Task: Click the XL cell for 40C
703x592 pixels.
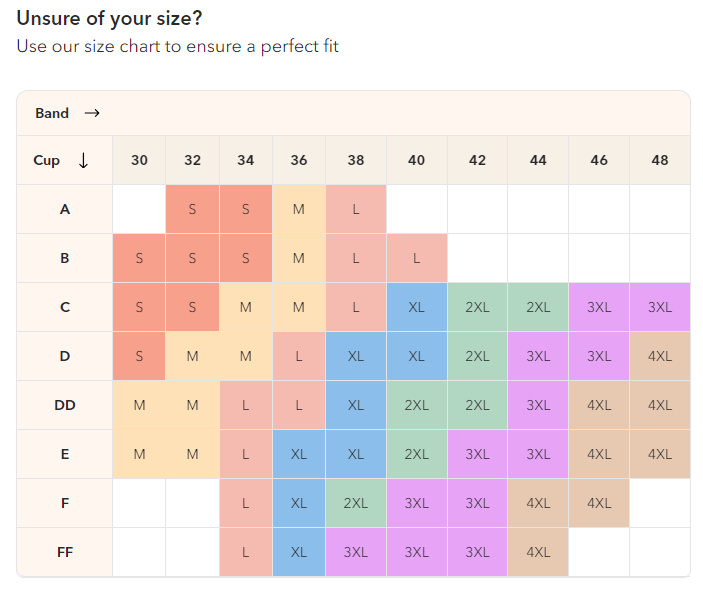Action: 416,307
